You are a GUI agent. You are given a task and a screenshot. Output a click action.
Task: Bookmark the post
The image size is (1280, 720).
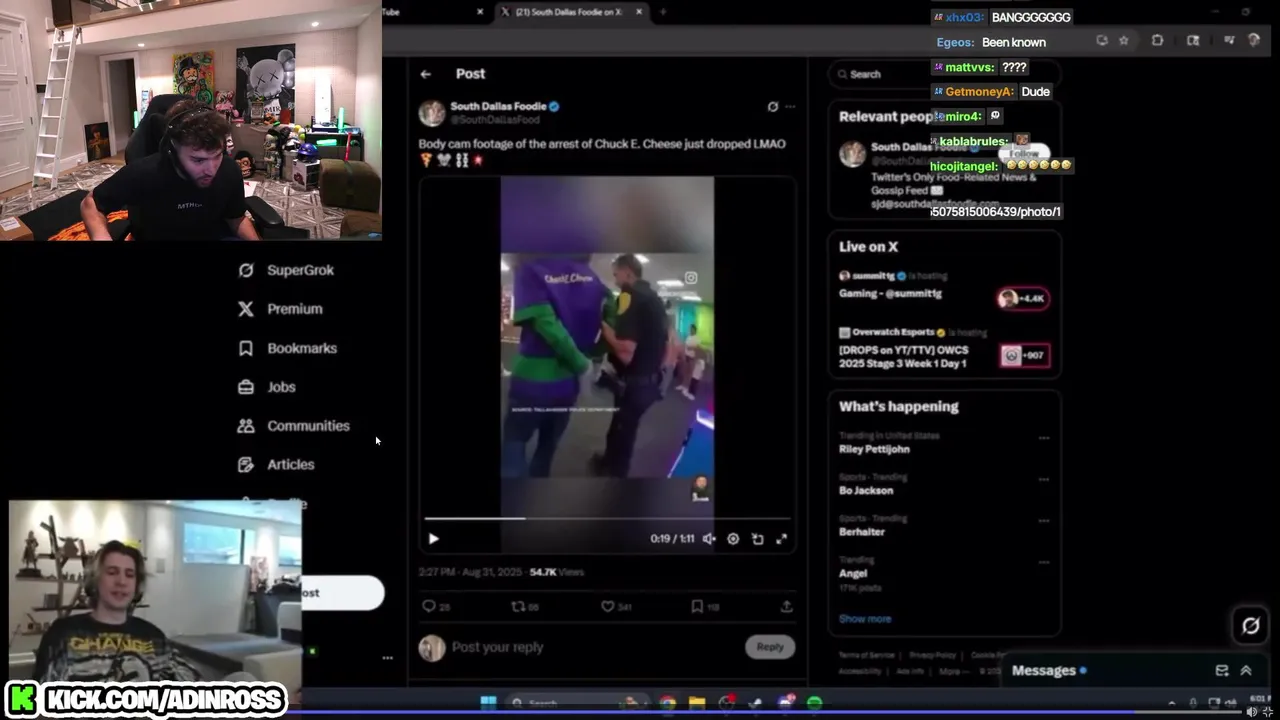(697, 606)
